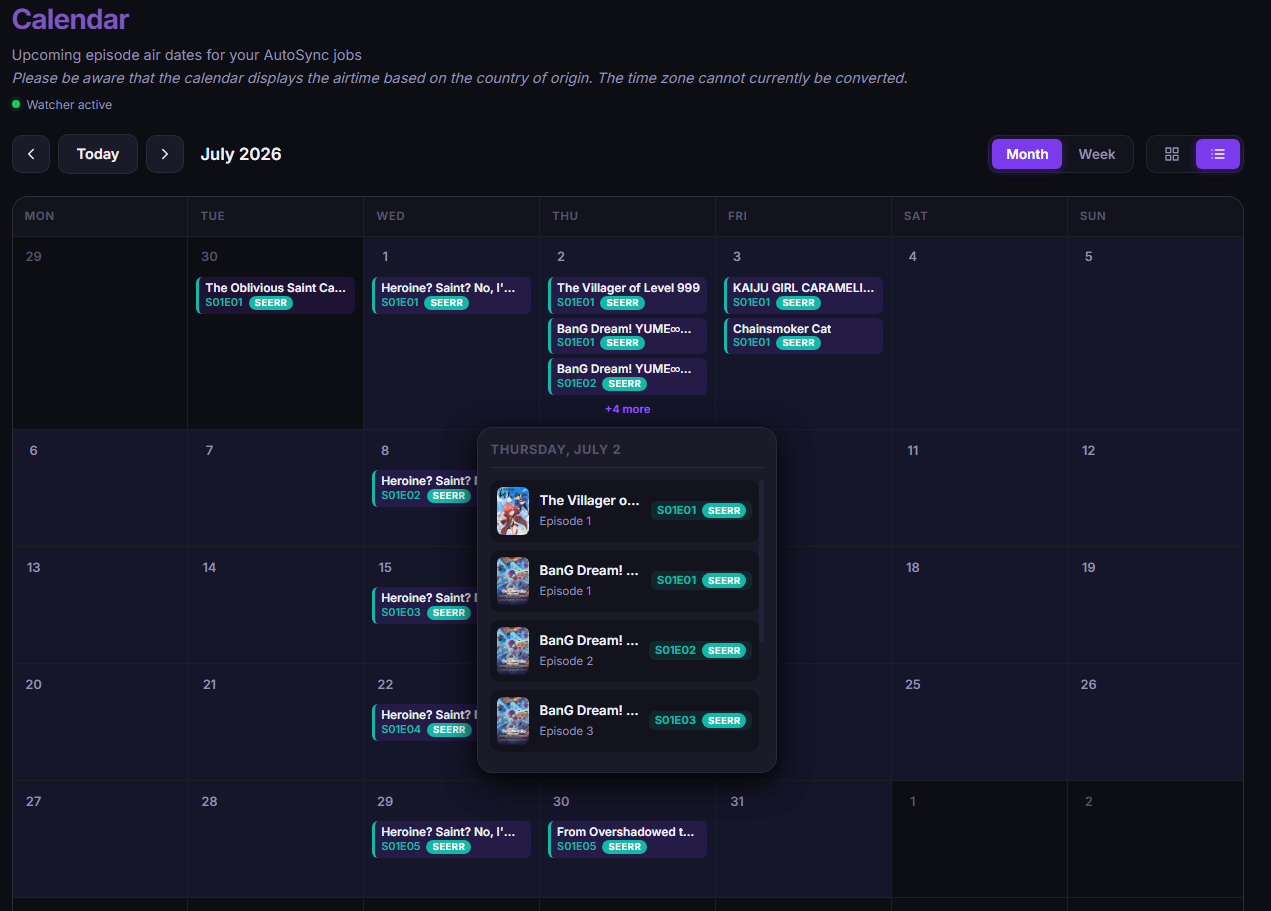This screenshot has width=1271, height=911.
Task: Click S01E02 label in the popup
Action: coord(676,650)
